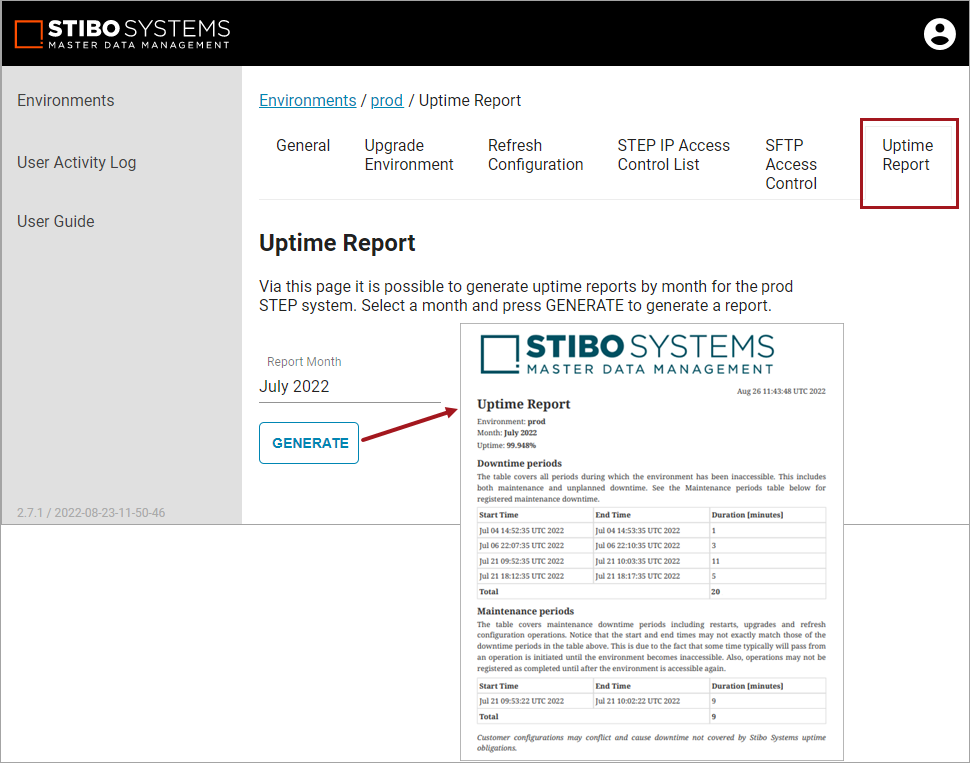Switch to SFTP Access Control tab
Screen dimensions: 970x763
[x=791, y=164]
